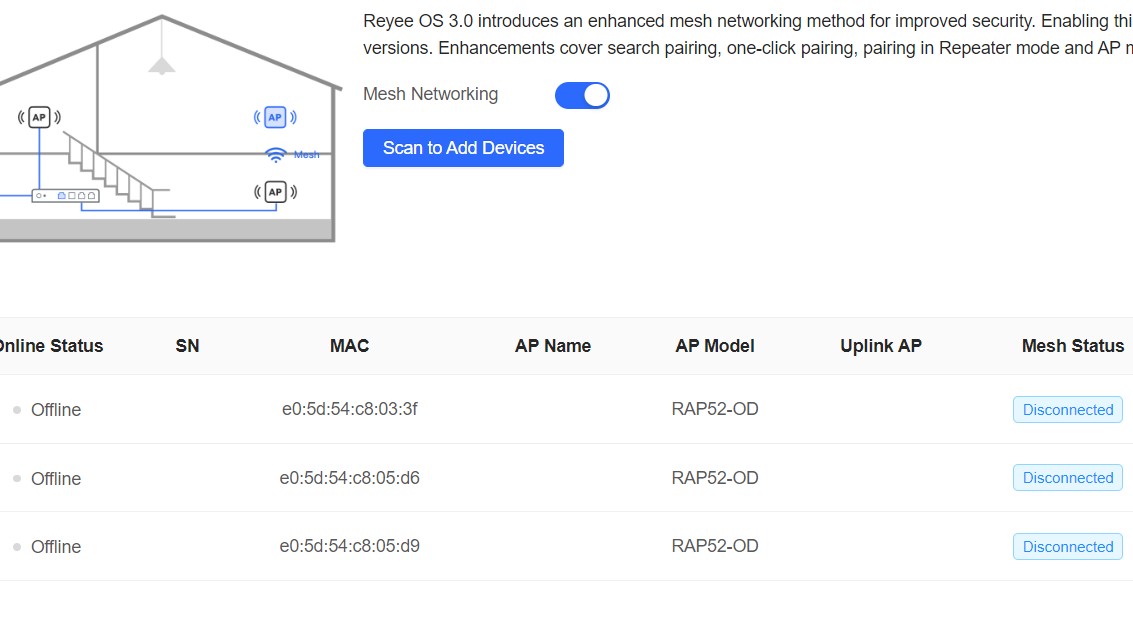Click the ceiling lamp icon in house diagram
1133x643 pixels.
[161, 65]
